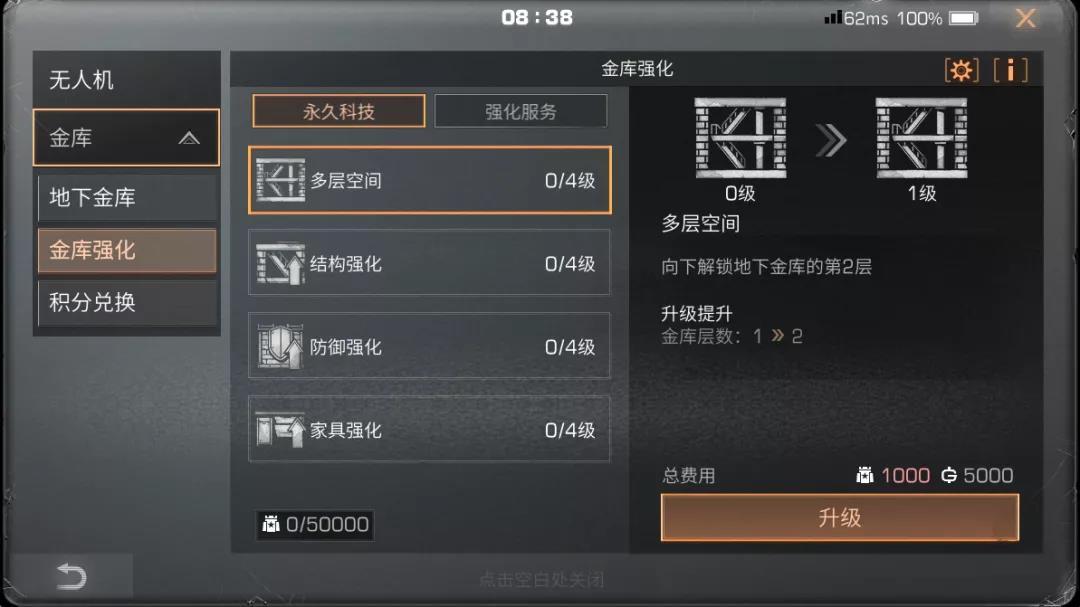Screen dimensions: 1080x607
Task: Open the gear settings icon
Action: 962,70
